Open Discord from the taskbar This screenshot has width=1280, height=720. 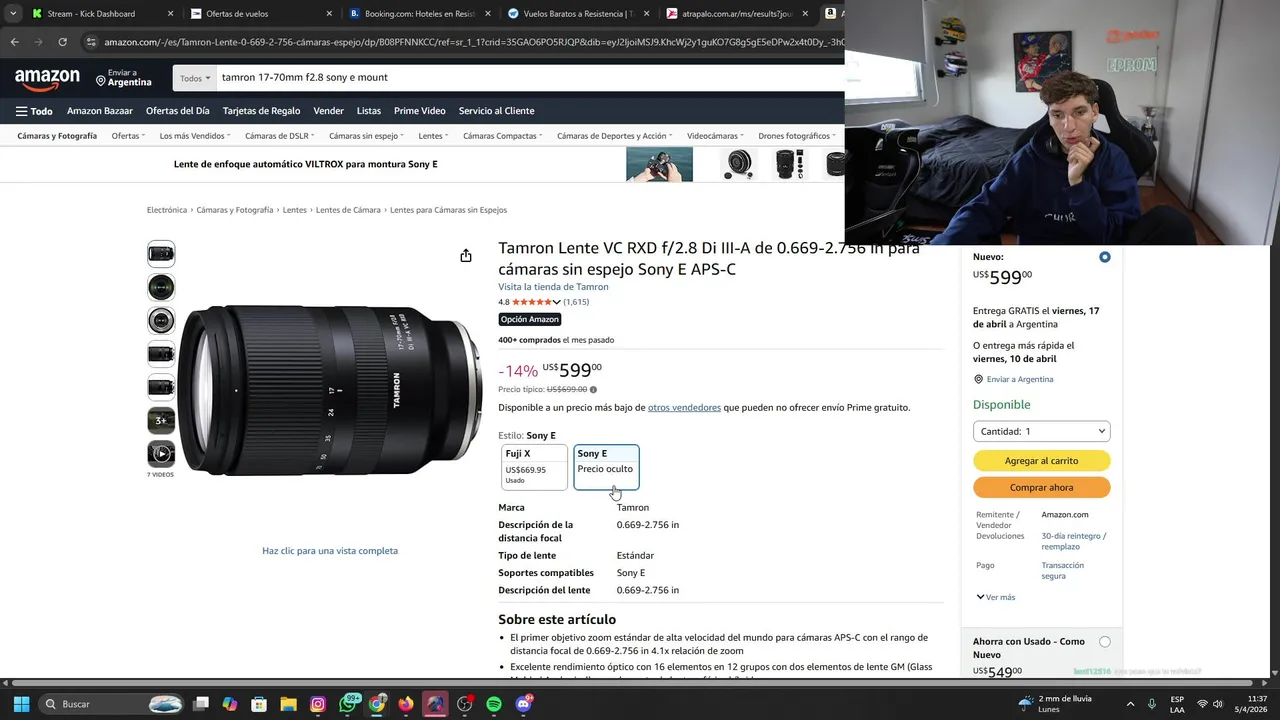[523, 704]
